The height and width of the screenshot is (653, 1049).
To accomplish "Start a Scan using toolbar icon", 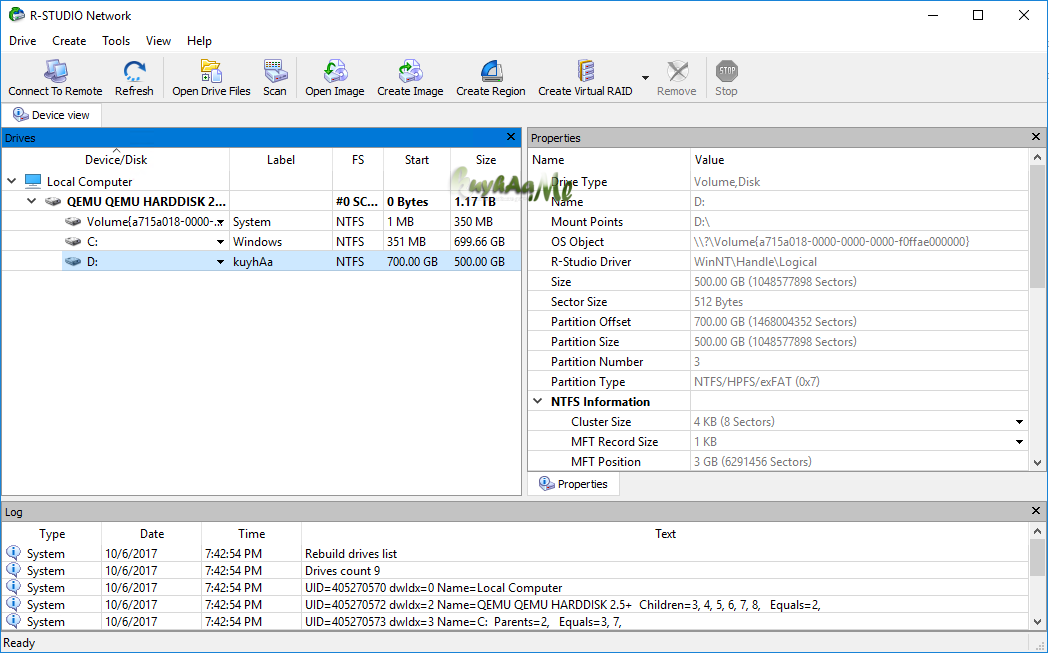I will coord(275,70).
